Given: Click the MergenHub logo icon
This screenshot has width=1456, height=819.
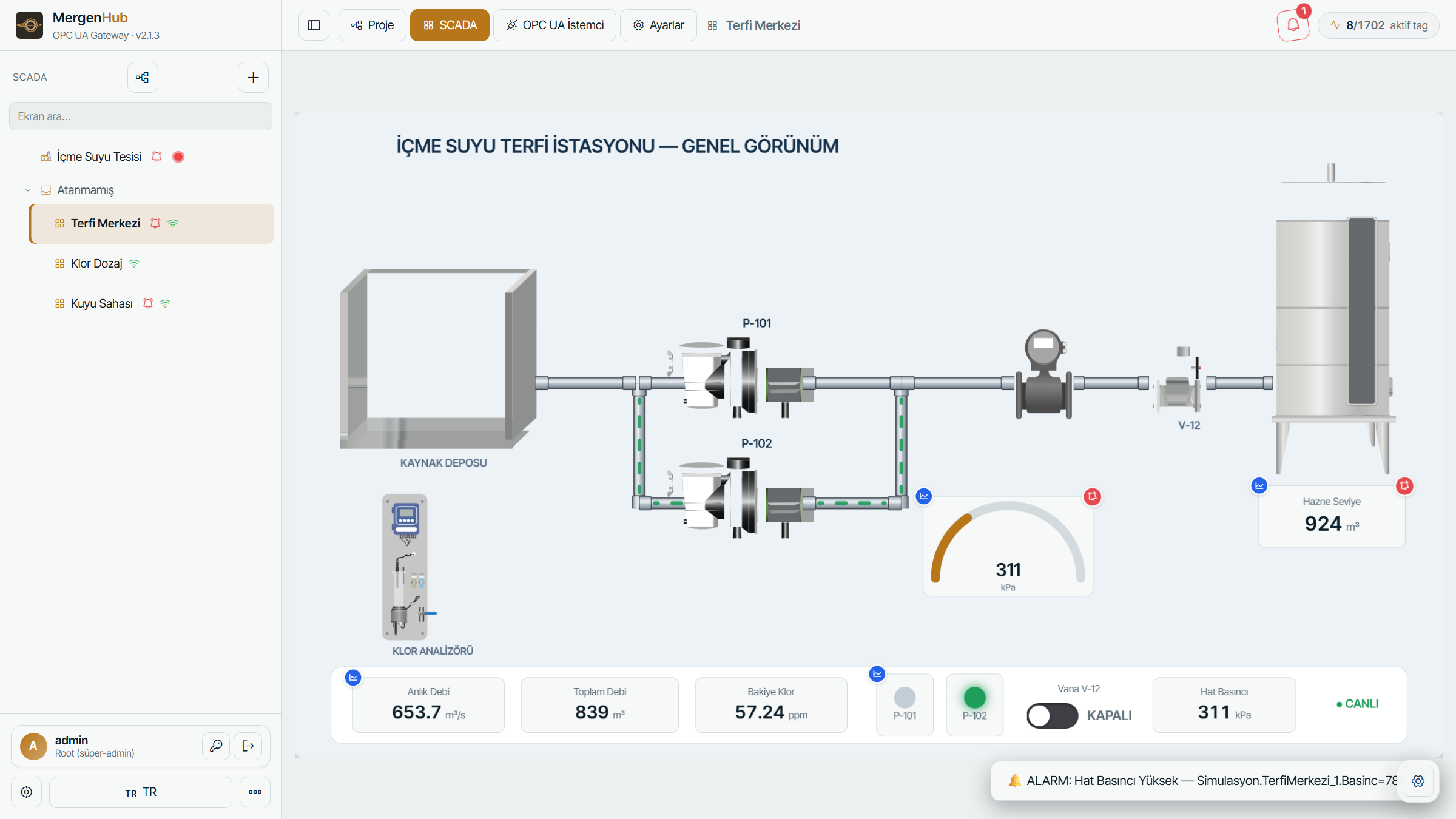Looking at the screenshot, I should click(x=29, y=25).
